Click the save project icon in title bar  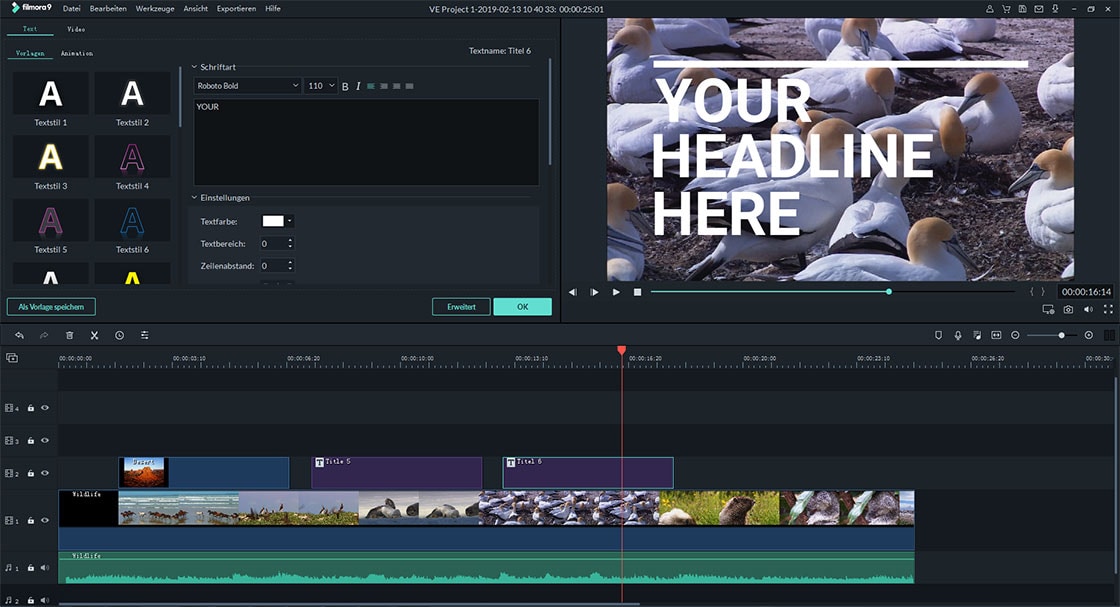pos(1022,9)
